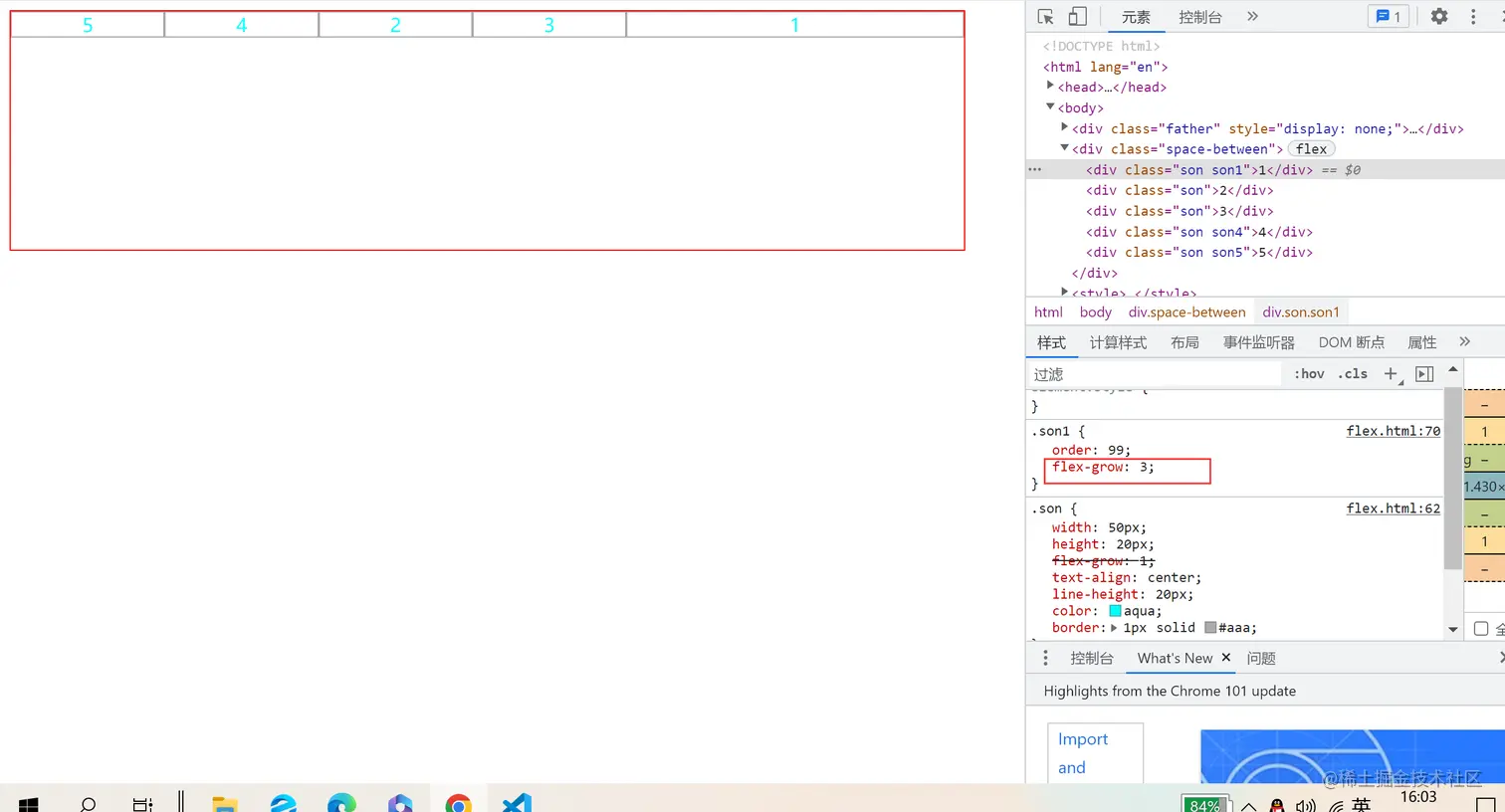The height and width of the screenshot is (812, 1505).
Task: Expand the head element node
Action: click(x=1050, y=87)
